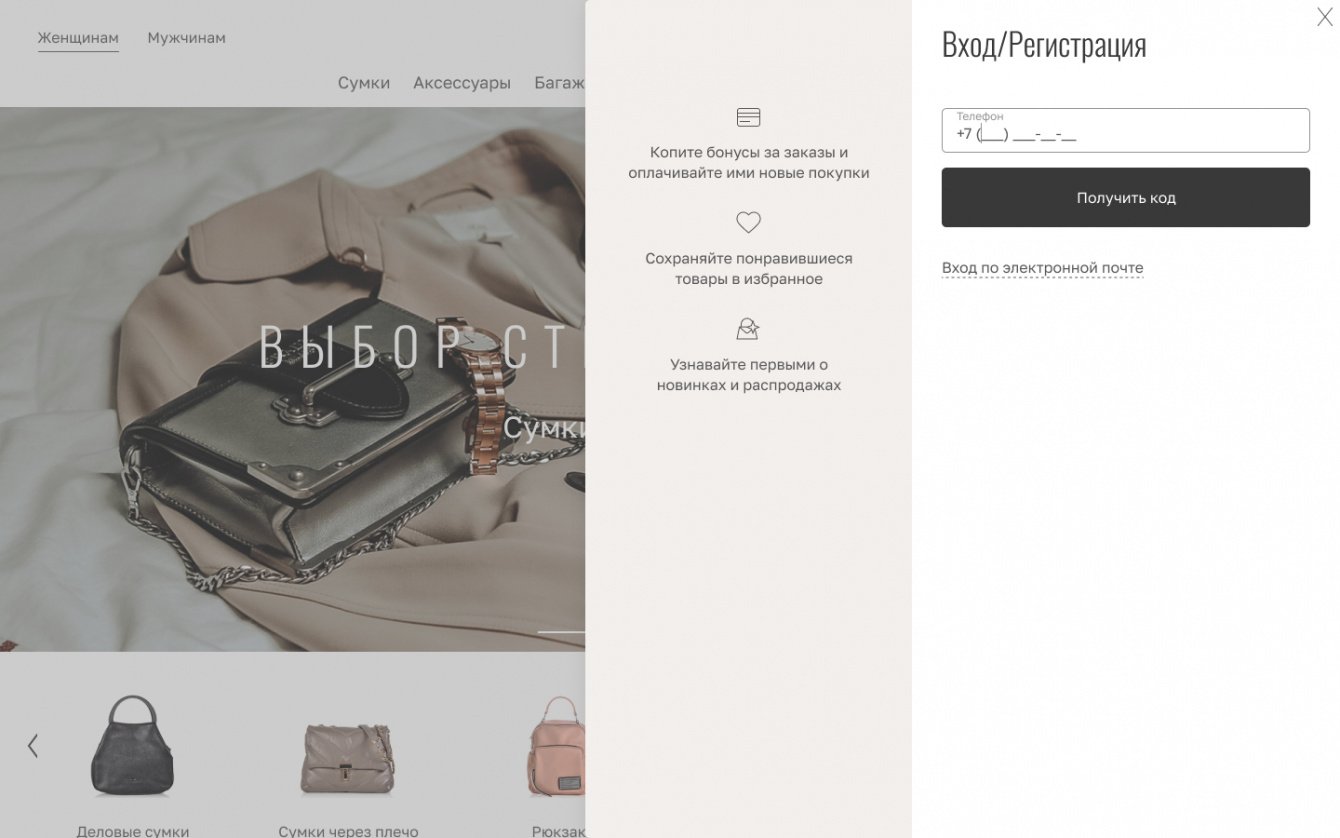Viewport: 1340px width, 838px height.
Task: Click the heart favorites icon
Action: point(748,222)
